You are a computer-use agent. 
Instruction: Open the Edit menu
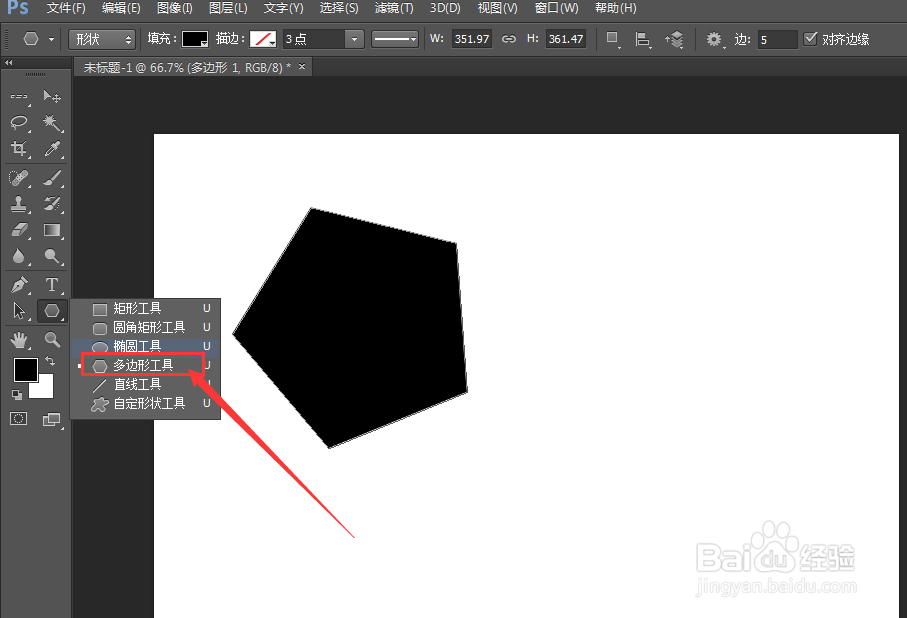click(x=121, y=8)
